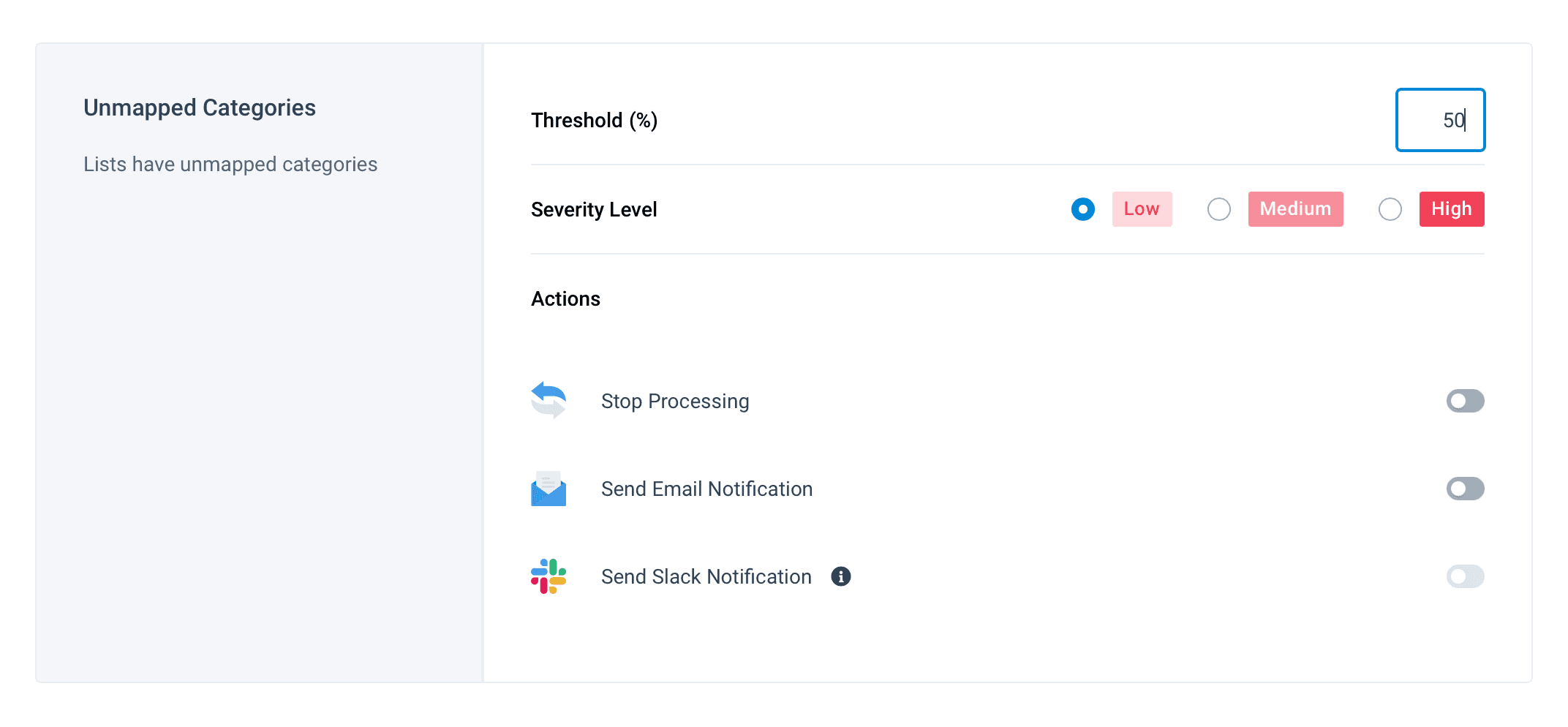Screen dimensions: 1568x727
Task: Click the red High severity badge
Action: [1451, 209]
